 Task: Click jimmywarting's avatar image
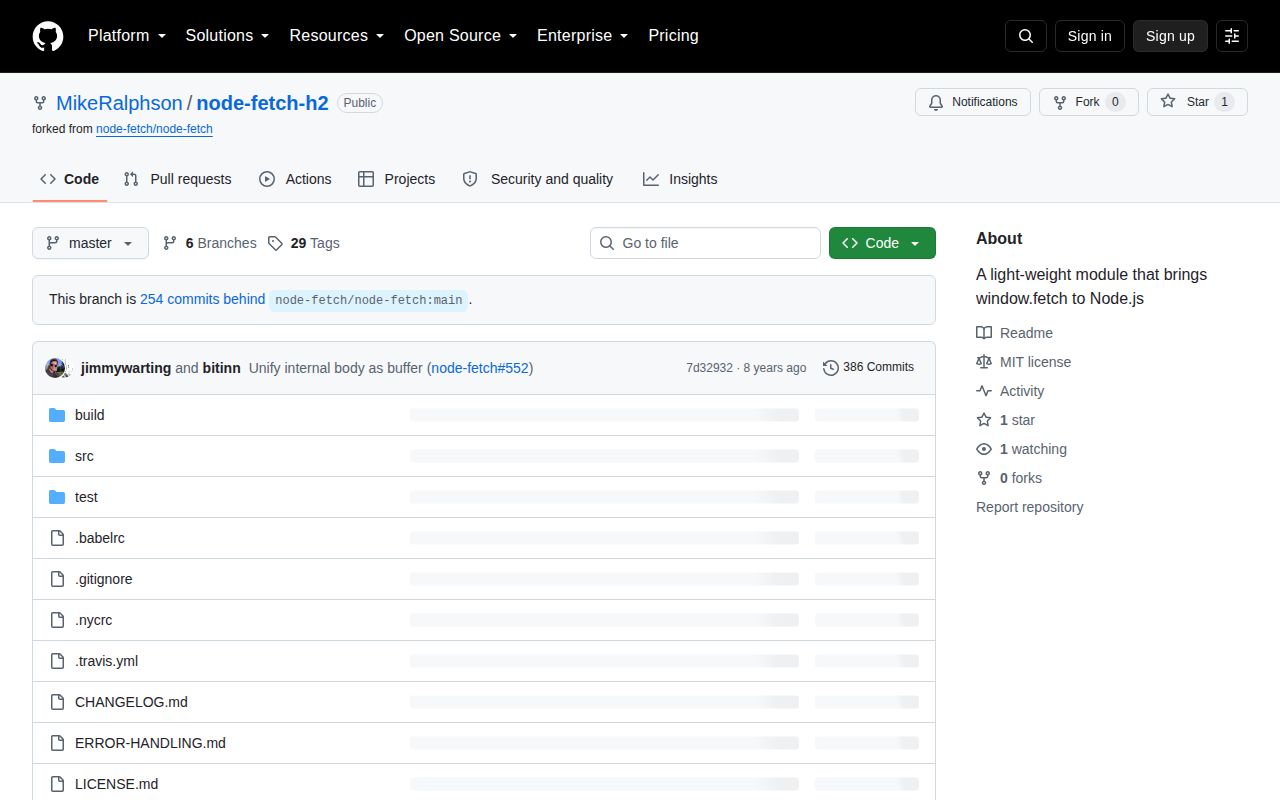pyautogui.click(x=56, y=368)
